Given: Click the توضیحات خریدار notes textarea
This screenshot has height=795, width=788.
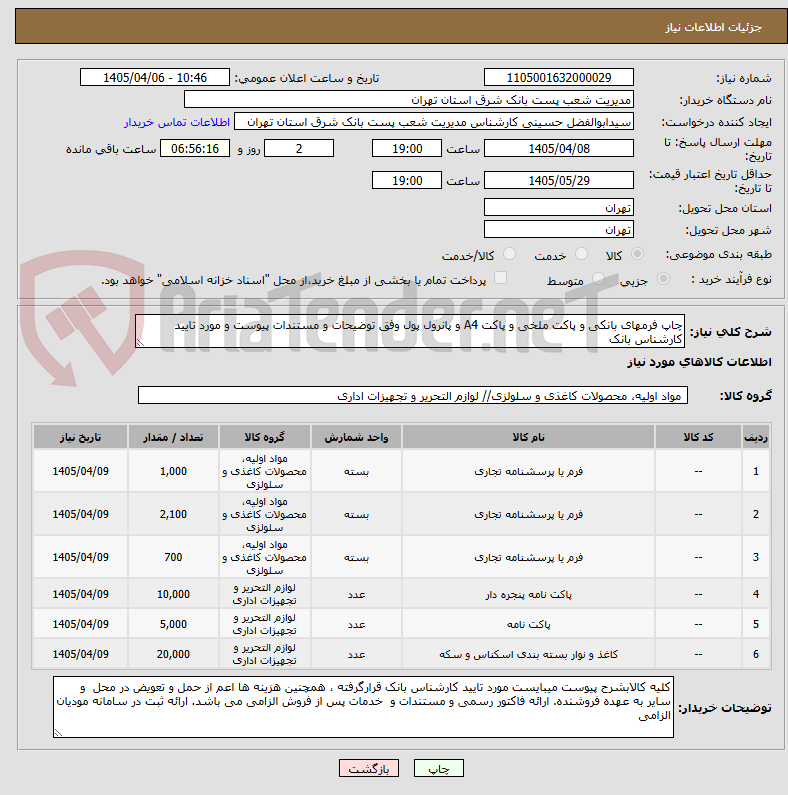Looking at the screenshot, I should point(363,707).
